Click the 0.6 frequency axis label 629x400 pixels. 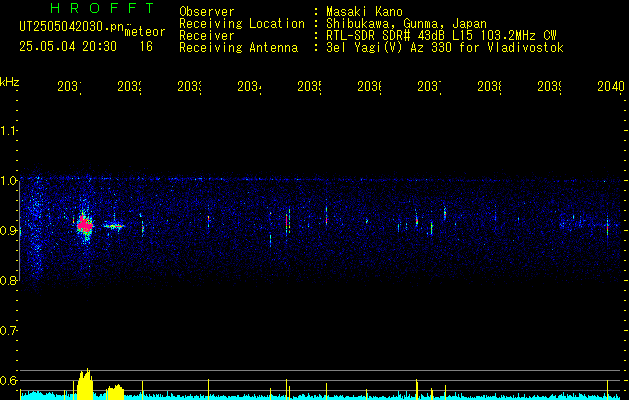(8, 380)
